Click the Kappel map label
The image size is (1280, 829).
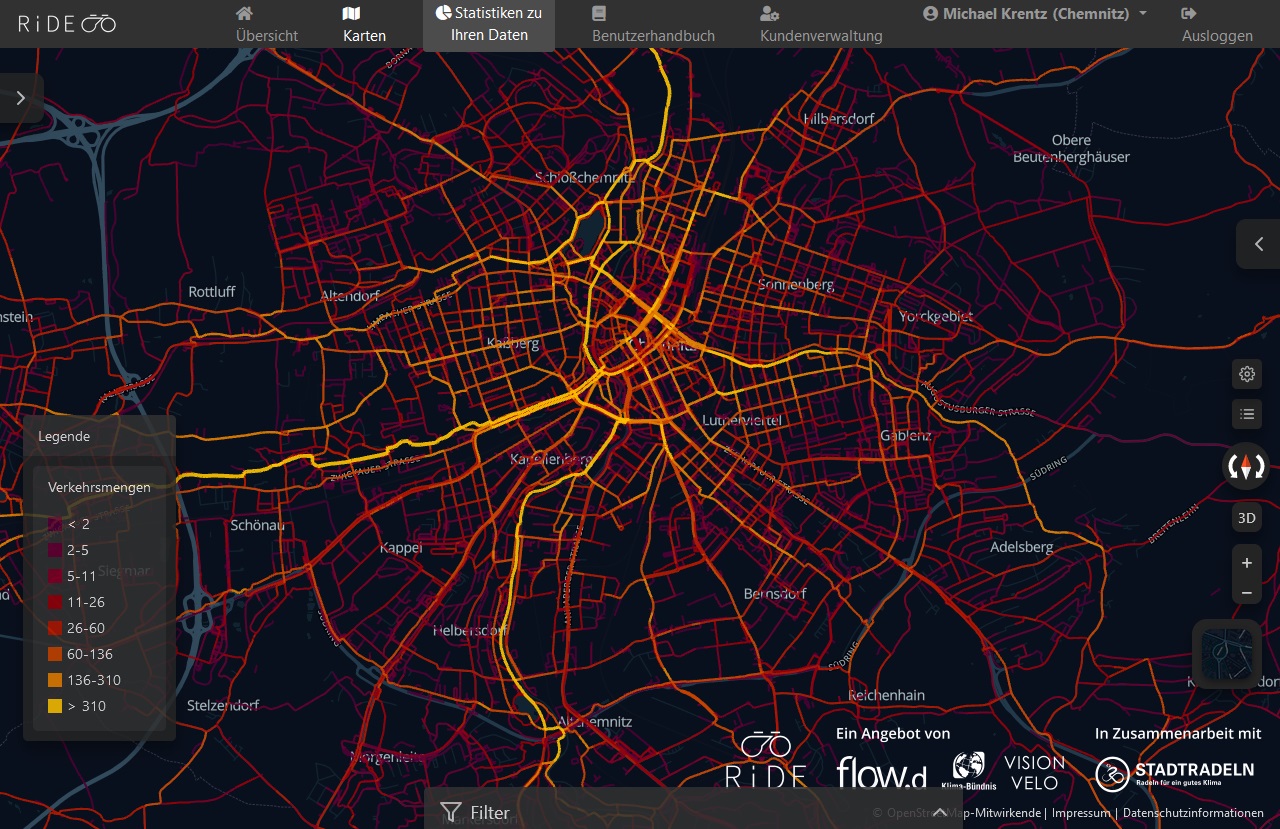401,548
